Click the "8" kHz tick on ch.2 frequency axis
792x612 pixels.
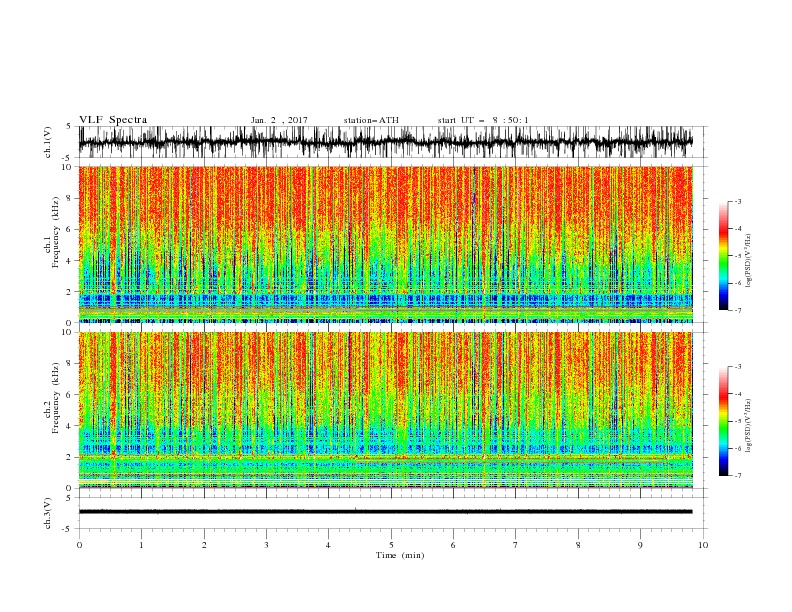pyautogui.click(x=70, y=364)
